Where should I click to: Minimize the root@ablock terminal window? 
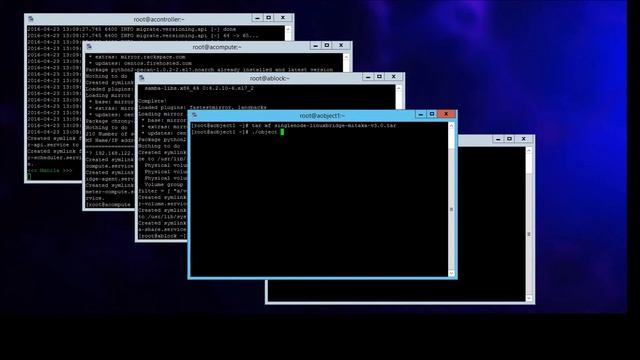[x=368, y=77]
